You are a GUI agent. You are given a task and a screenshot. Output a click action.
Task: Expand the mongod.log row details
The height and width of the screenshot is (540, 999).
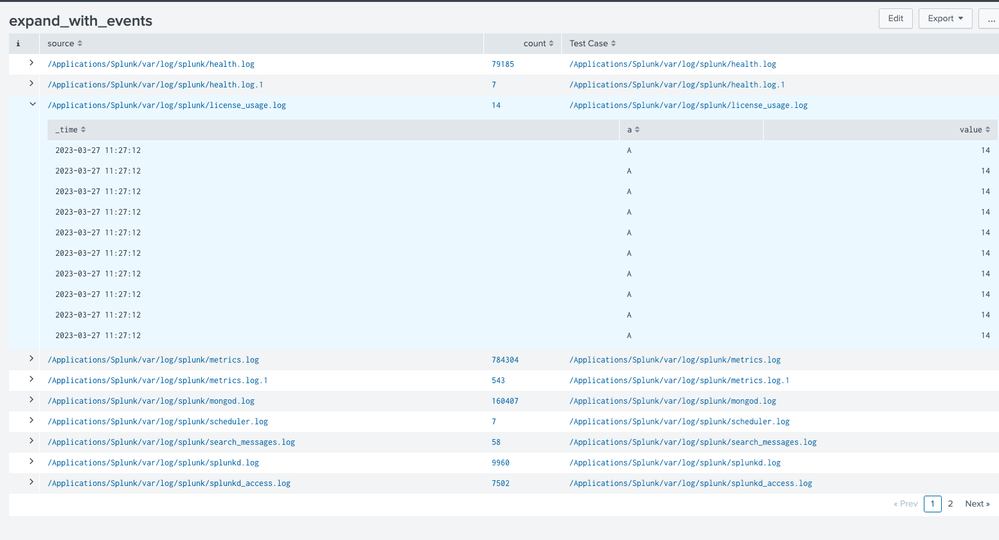pos(32,400)
